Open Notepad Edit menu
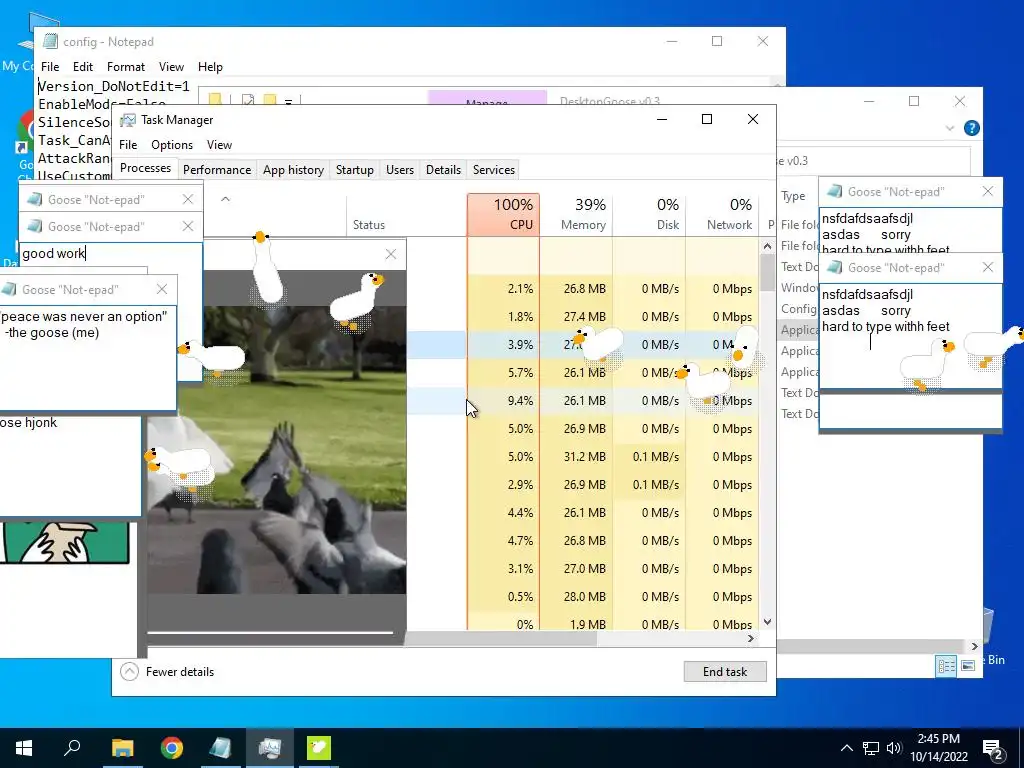This screenshot has height=768, width=1024. 82,67
